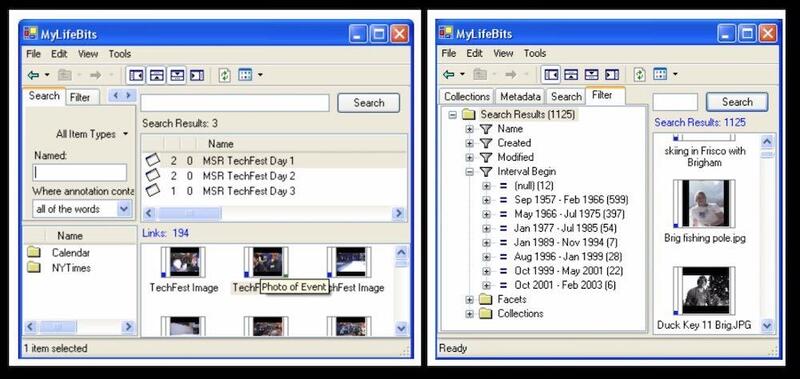Expand the Sep 1957 - Feb 1966 range
Image resolution: width=800 pixels, height=379 pixels.
[486, 200]
